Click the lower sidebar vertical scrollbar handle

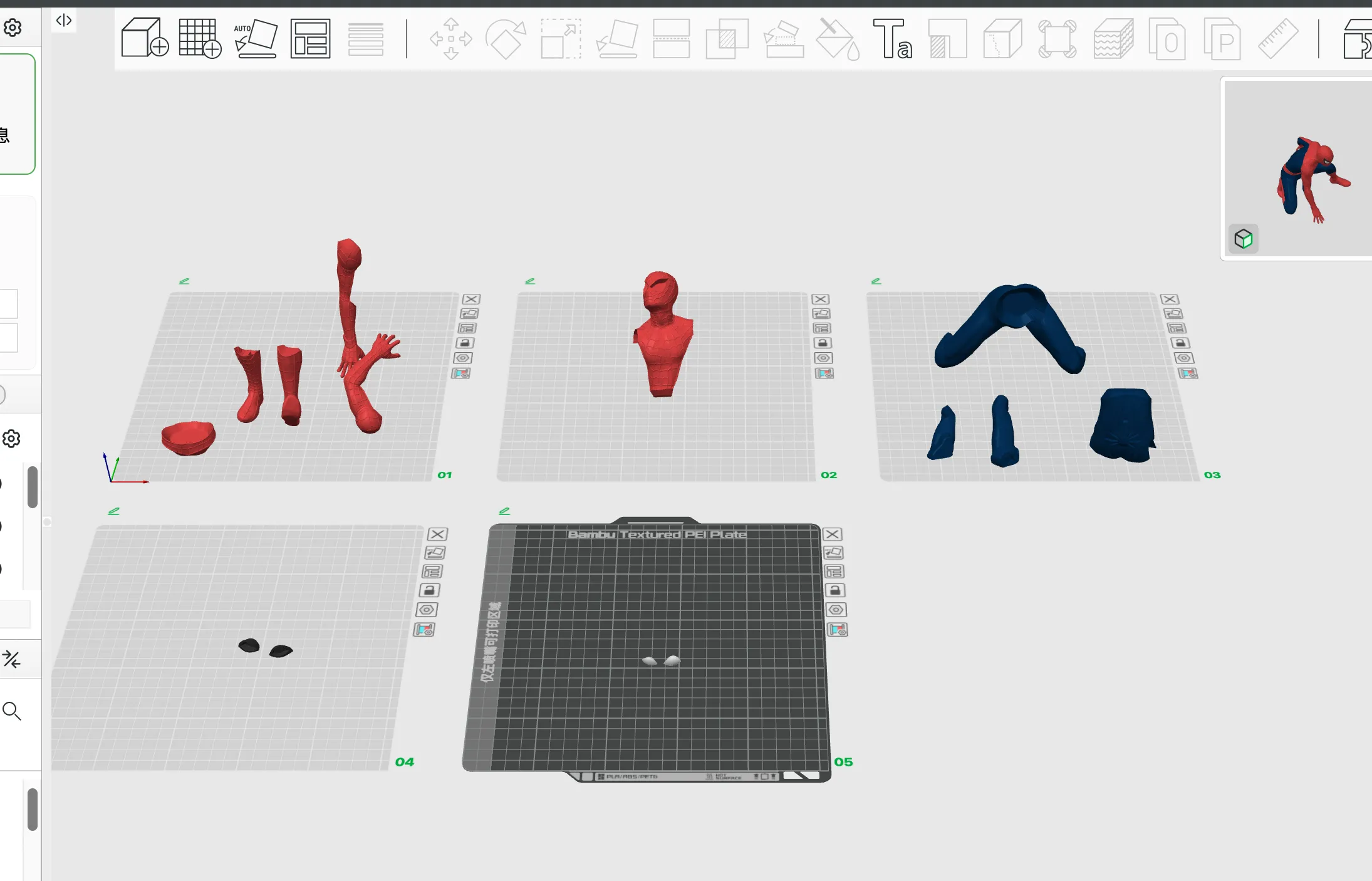(x=33, y=810)
